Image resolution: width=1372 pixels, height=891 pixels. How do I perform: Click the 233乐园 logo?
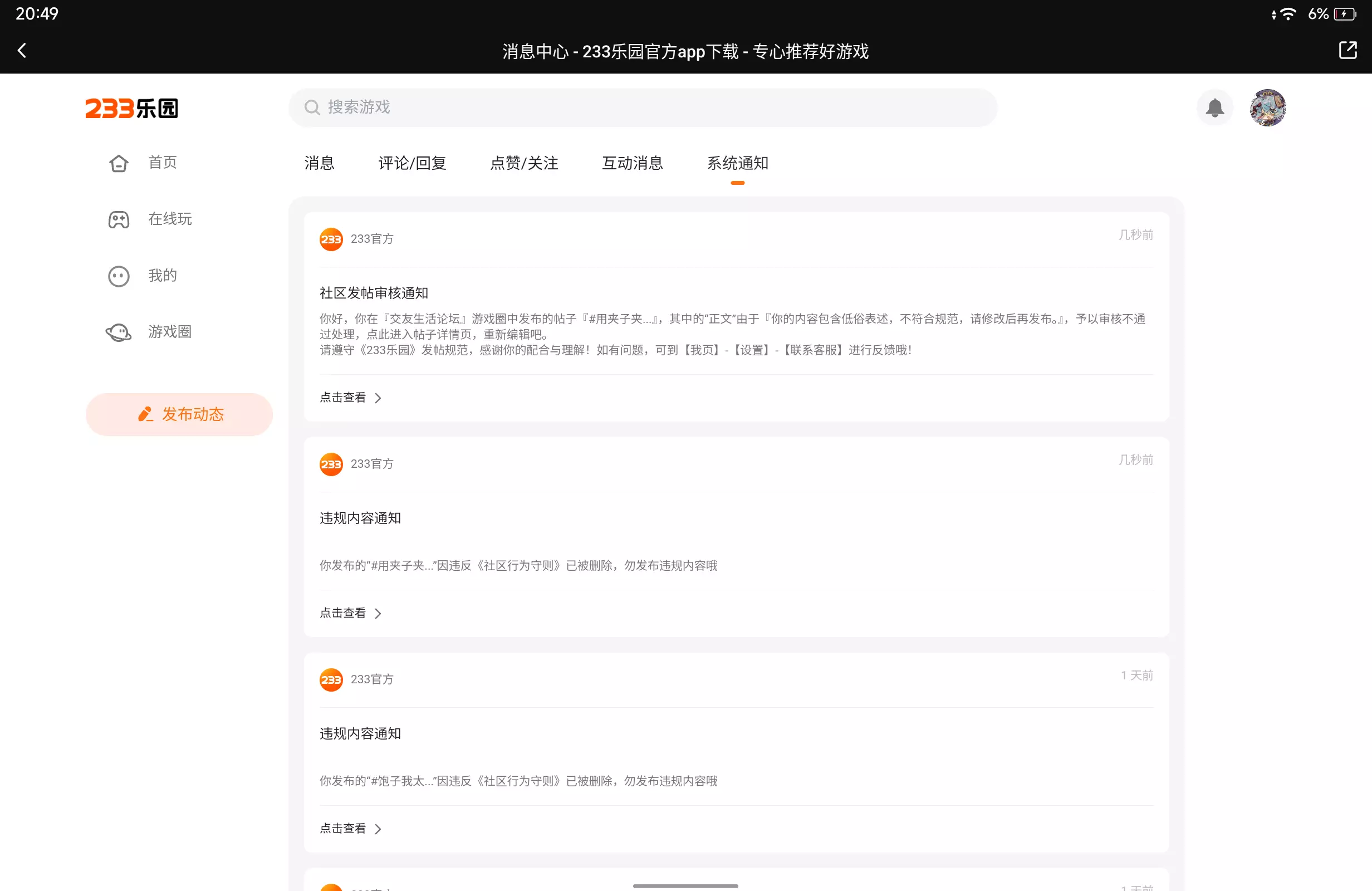coord(131,109)
